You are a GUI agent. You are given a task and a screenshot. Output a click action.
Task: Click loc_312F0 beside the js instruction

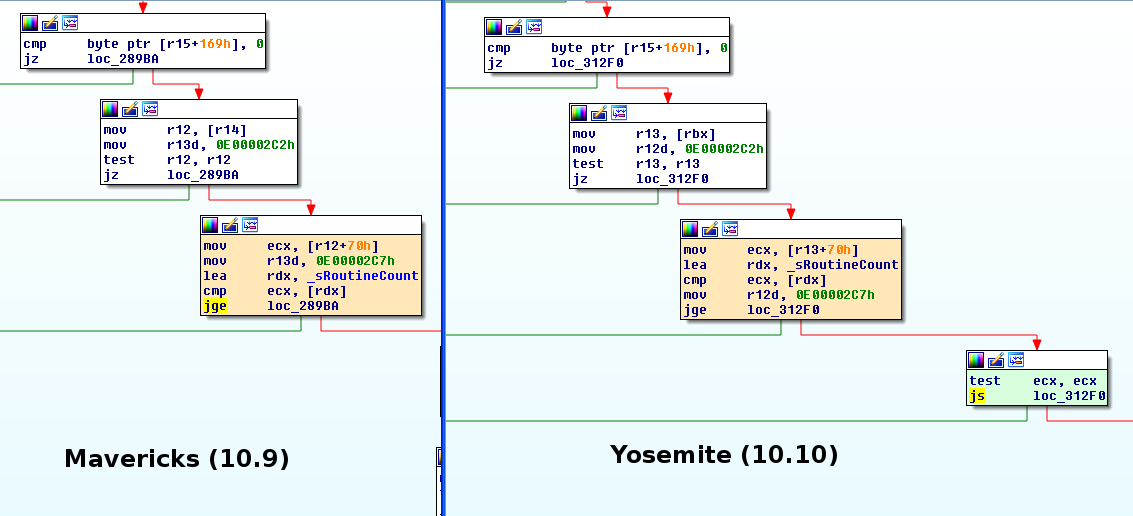(x=1069, y=396)
